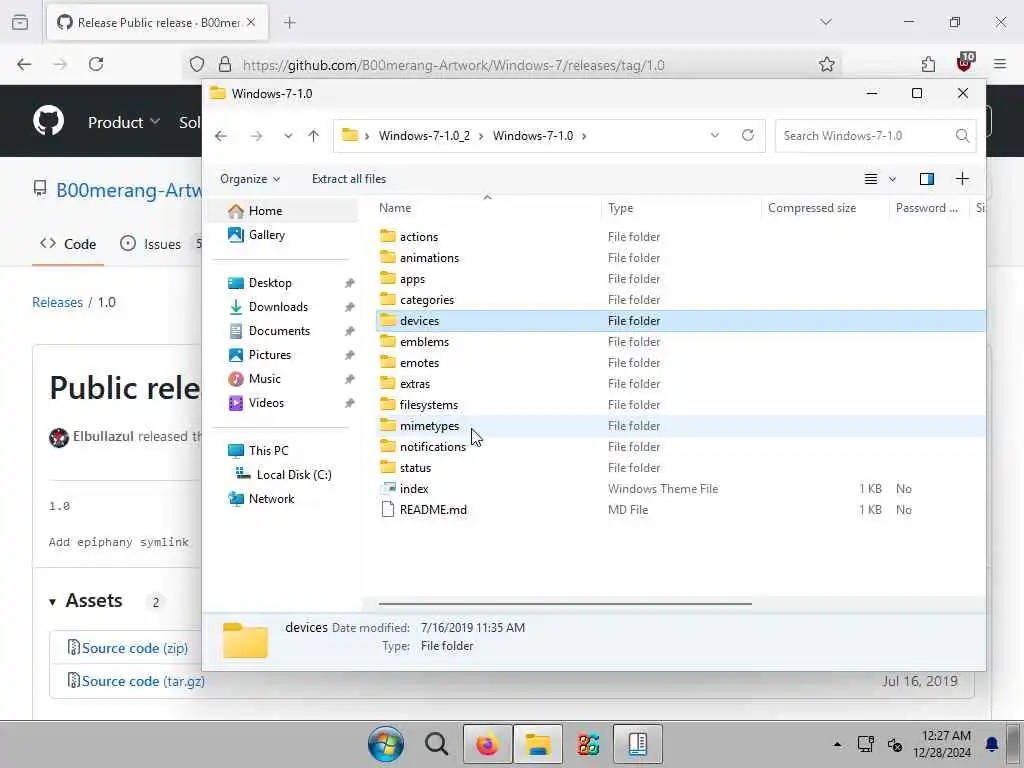Screen dimensions: 1024x768
Task: Open Firefox extensions puzzle icon
Action: point(928,64)
